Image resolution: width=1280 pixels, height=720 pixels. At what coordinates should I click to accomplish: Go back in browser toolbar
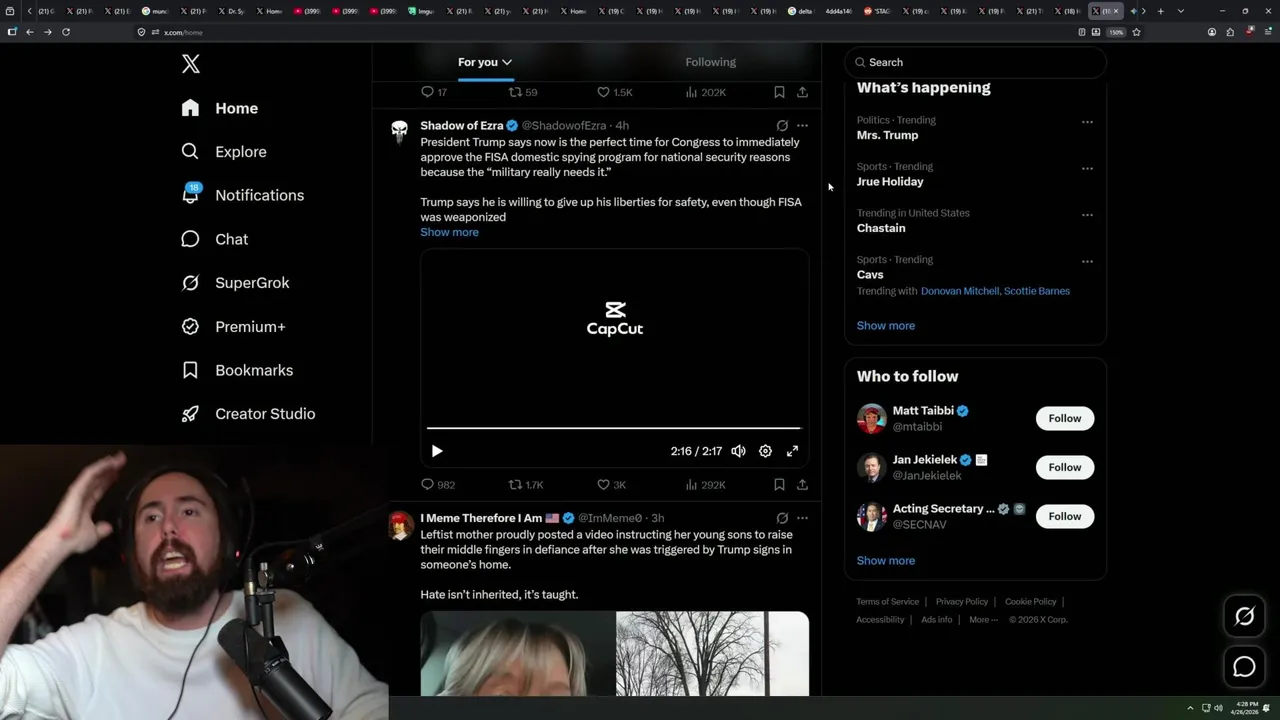[30, 32]
